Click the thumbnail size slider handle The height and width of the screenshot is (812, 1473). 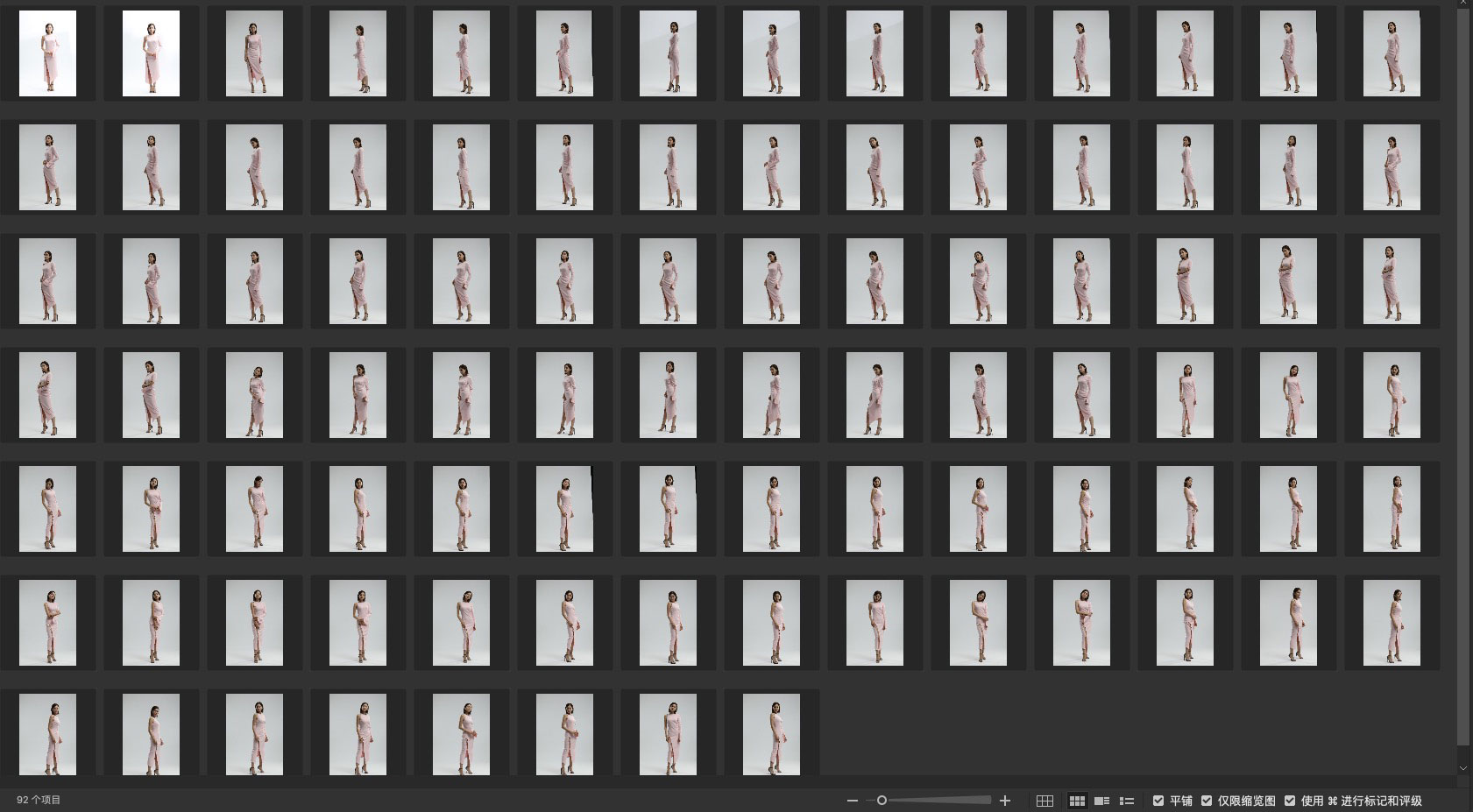pyautogui.click(x=882, y=801)
